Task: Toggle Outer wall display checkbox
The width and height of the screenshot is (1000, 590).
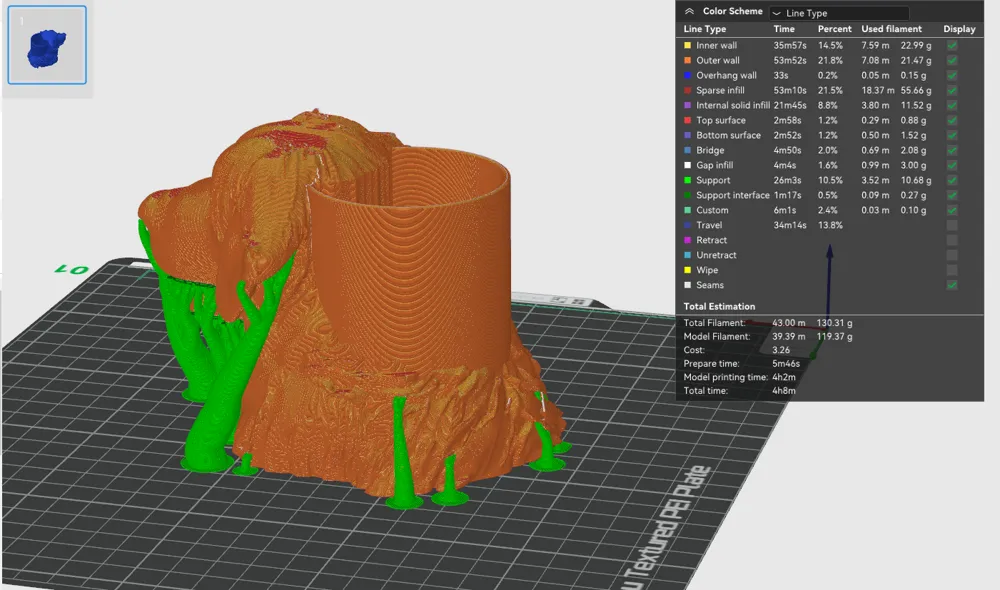Action: 952,60
